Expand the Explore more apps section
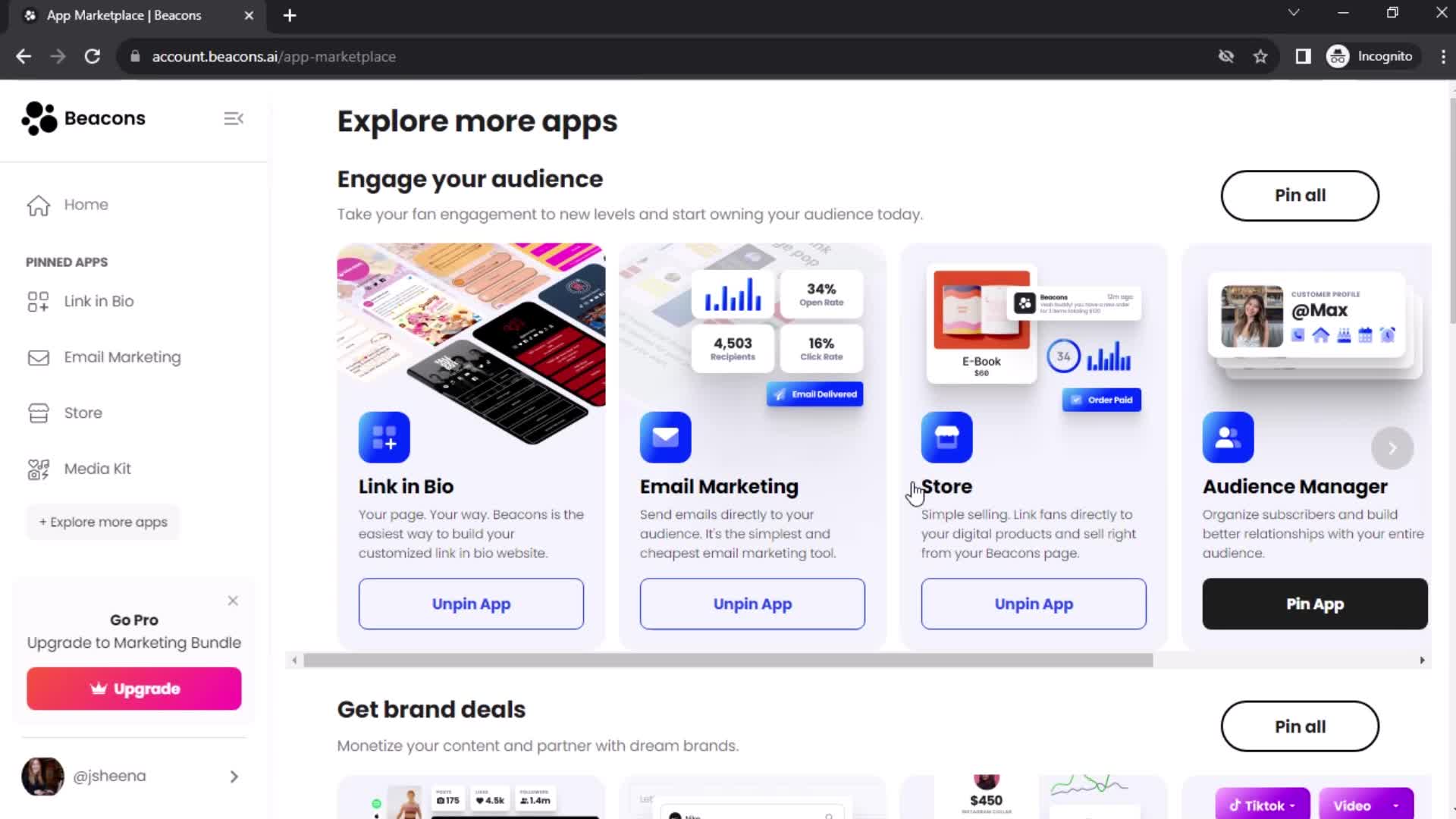Screen dimensions: 1456x819 (x=103, y=521)
